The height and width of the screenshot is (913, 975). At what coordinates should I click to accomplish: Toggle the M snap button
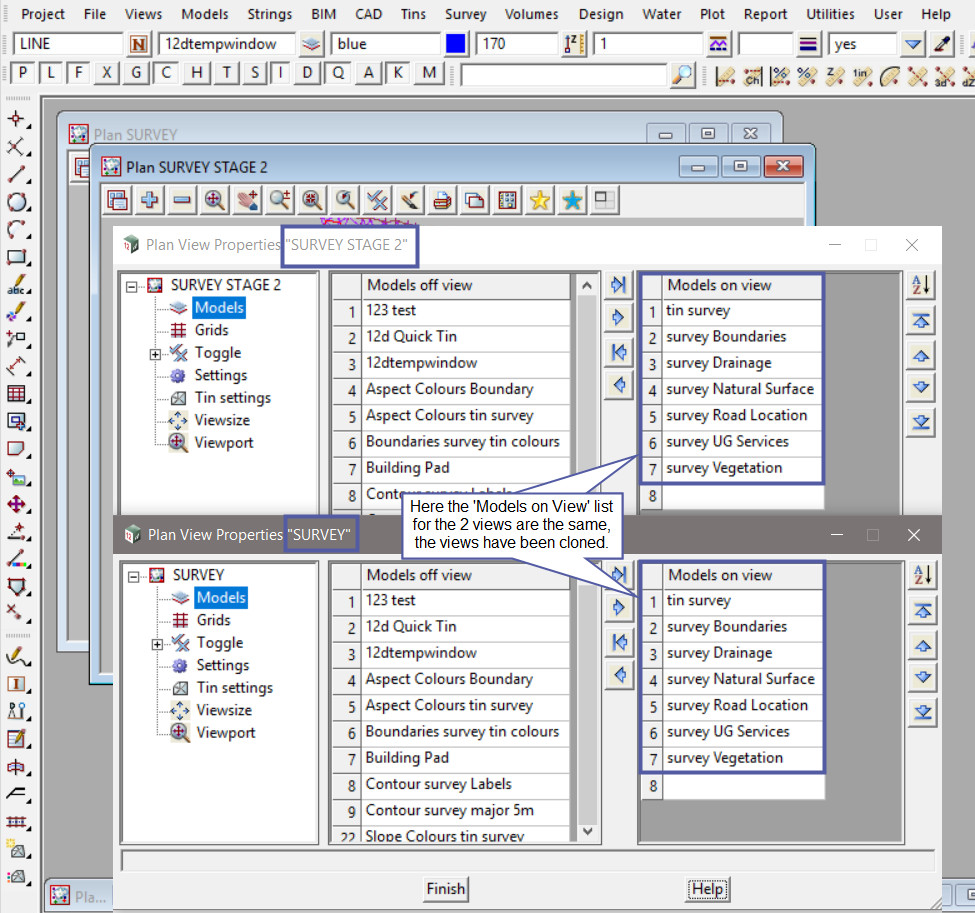click(x=429, y=73)
